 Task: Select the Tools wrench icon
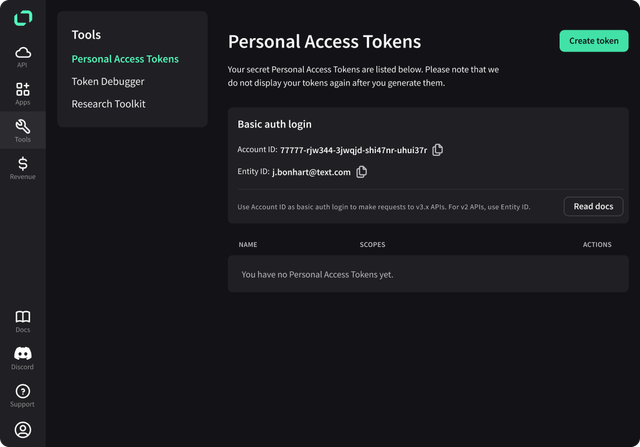[x=23, y=127]
